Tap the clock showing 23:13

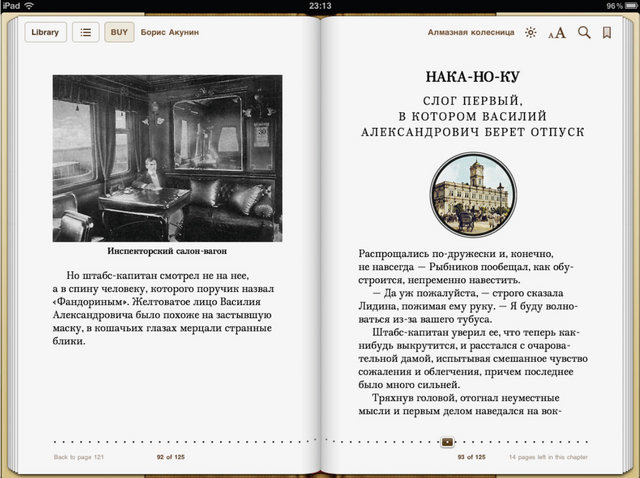pyautogui.click(x=320, y=6)
